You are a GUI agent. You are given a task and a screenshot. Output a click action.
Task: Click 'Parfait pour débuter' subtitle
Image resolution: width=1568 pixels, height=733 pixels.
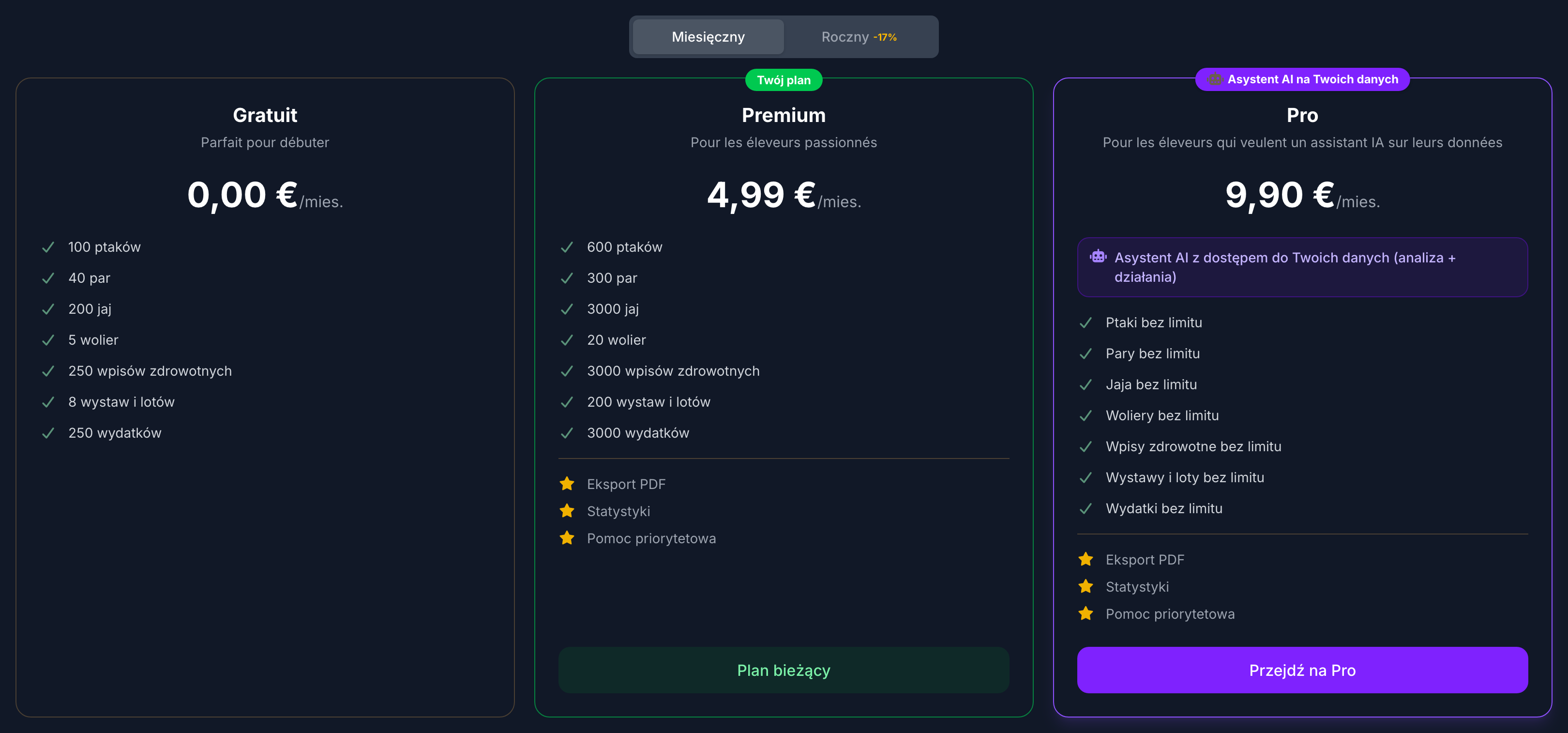click(x=265, y=142)
